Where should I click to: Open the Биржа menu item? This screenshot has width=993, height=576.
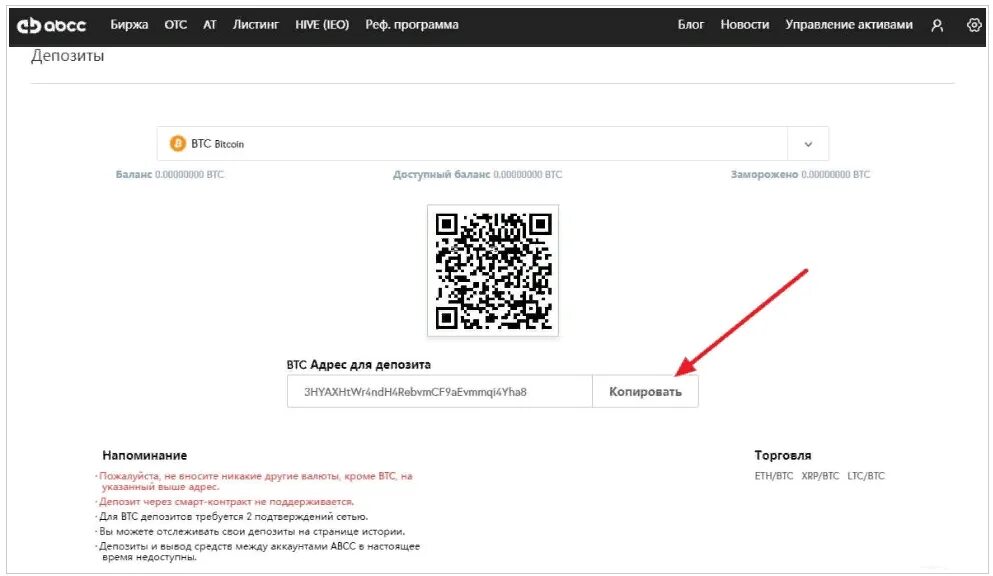click(x=129, y=25)
